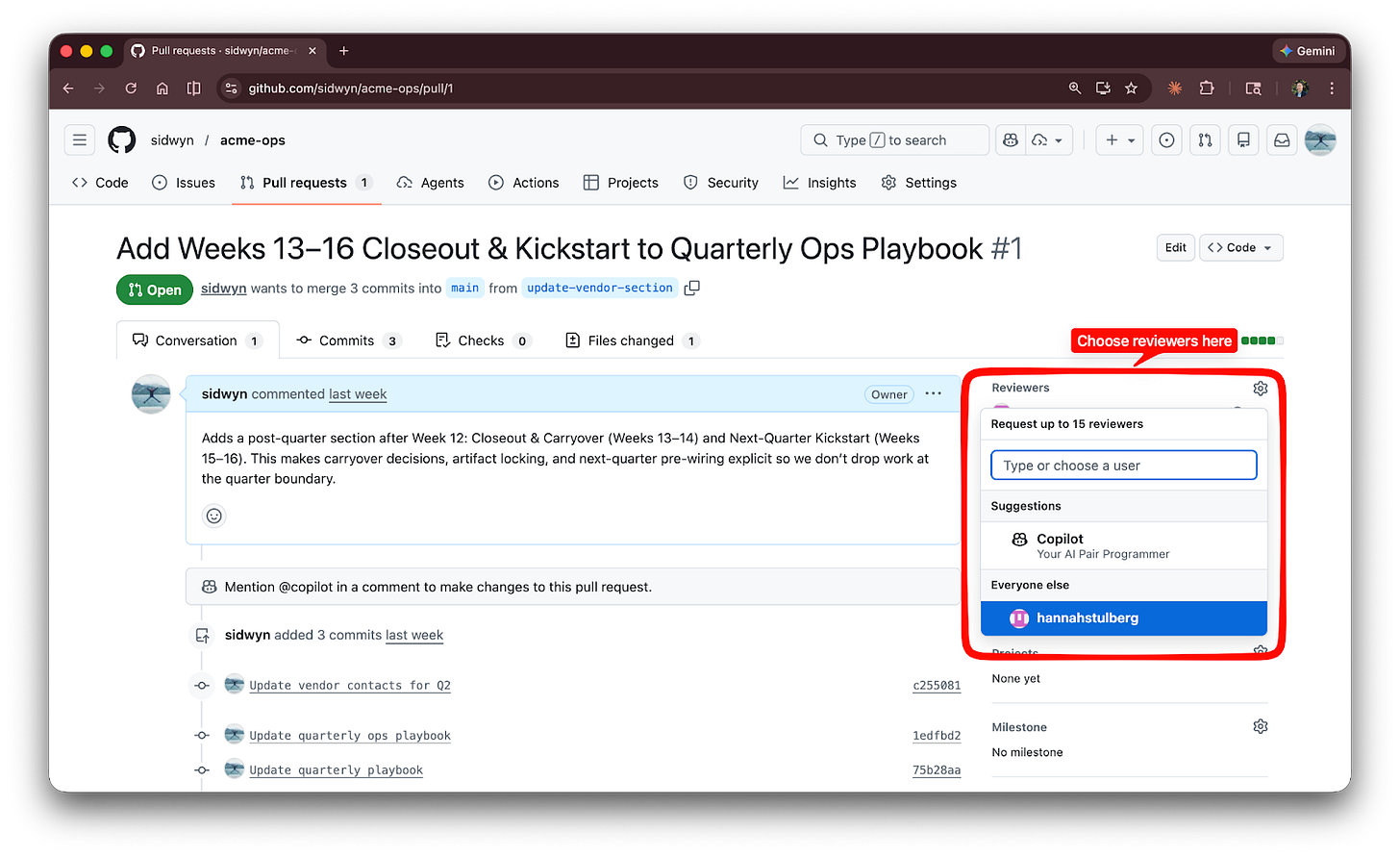Viewport: 1400px width, 857px height.
Task: Open commit Update vendor contacts for Q2
Action: coord(350,686)
